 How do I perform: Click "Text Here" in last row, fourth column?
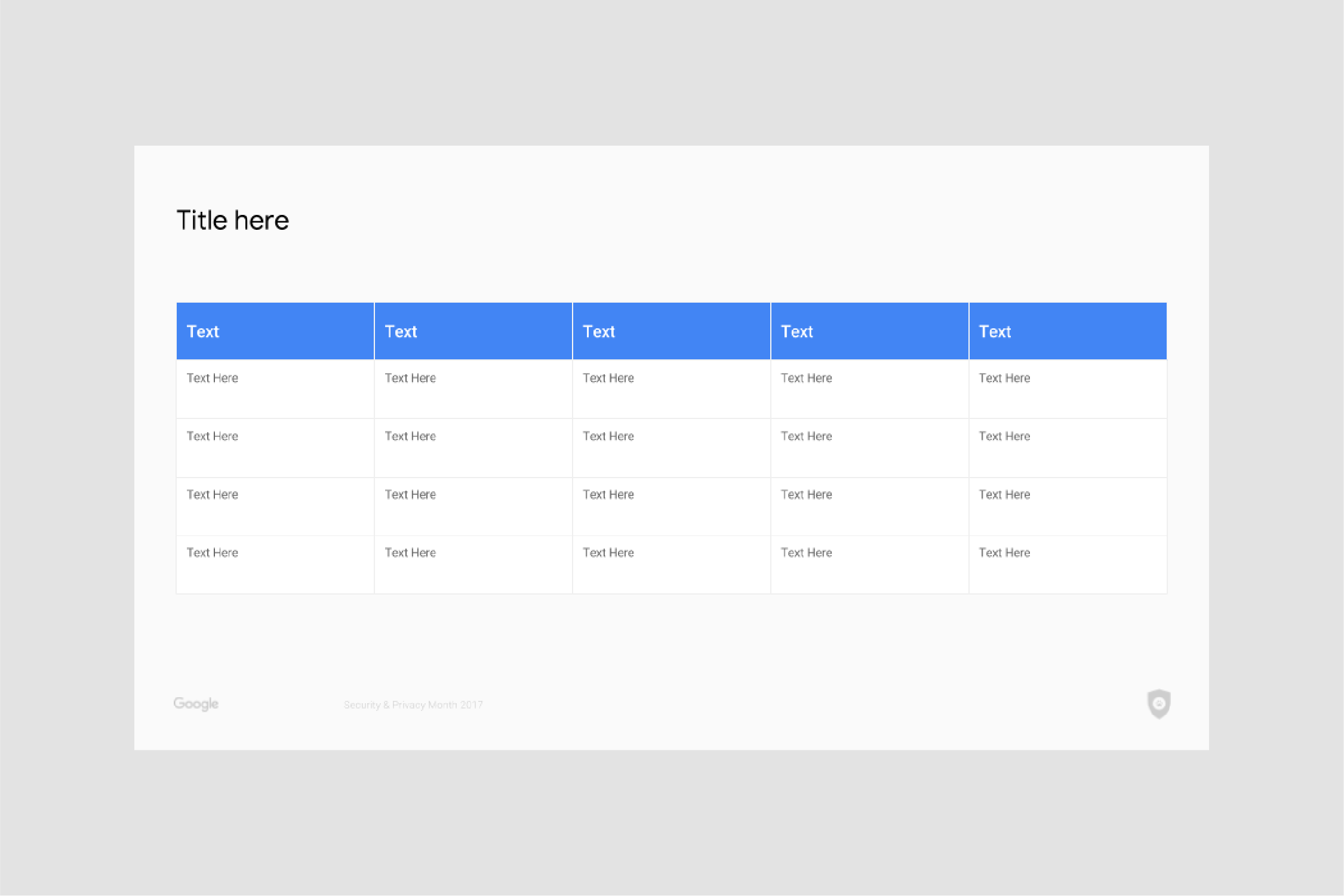[x=807, y=553]
